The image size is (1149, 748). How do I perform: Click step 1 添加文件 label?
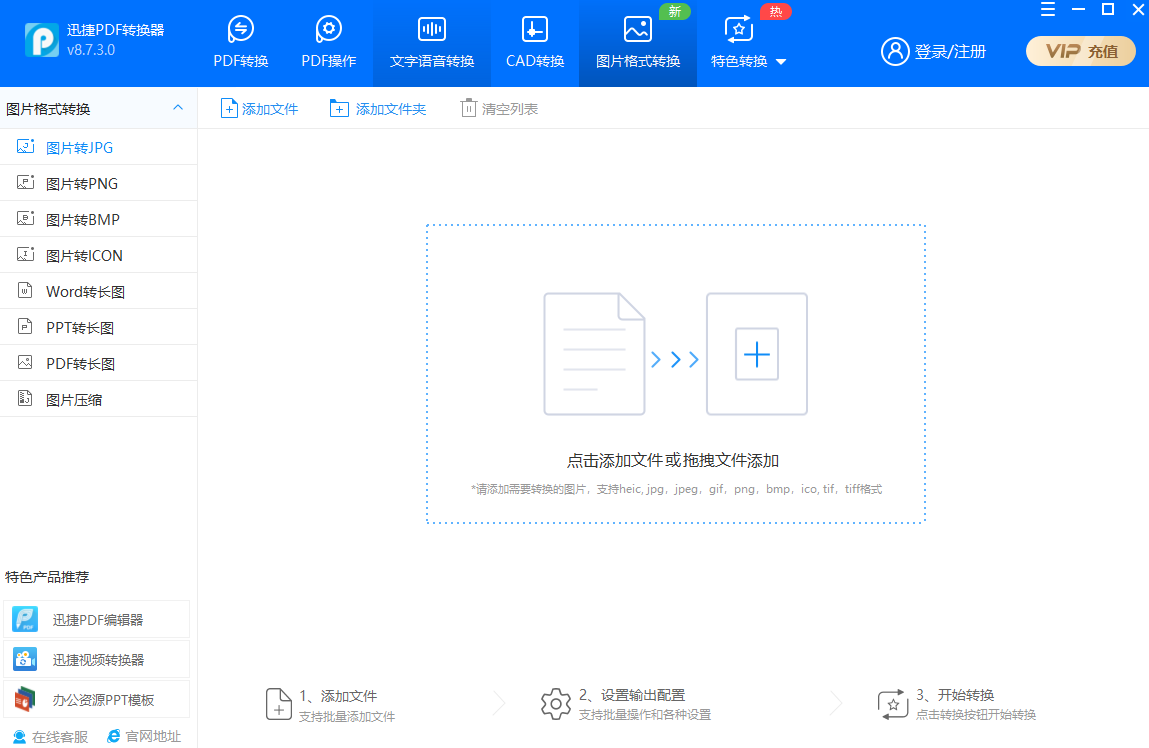click(x=339, y=696)
